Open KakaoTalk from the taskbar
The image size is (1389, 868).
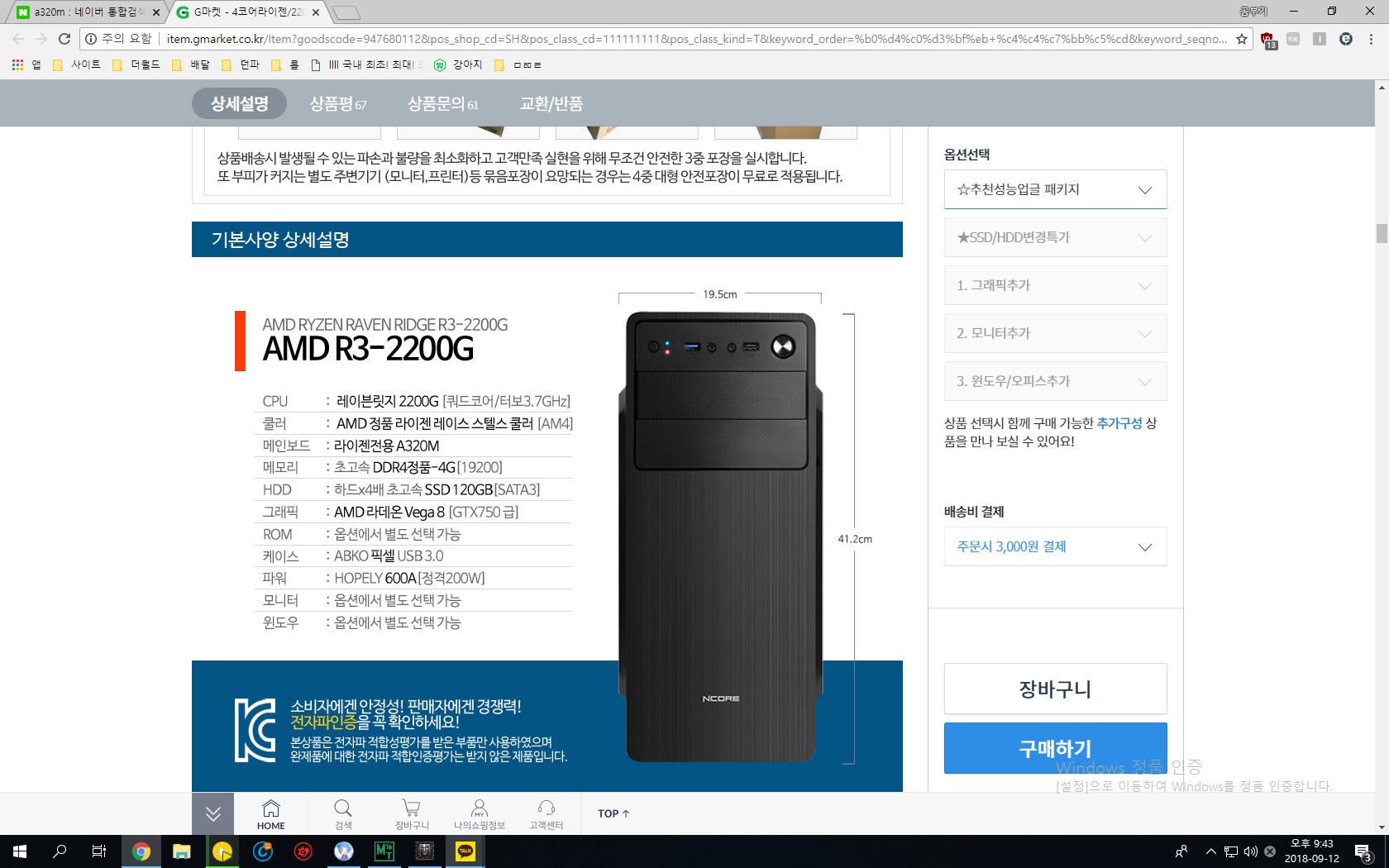pos(465,851)
